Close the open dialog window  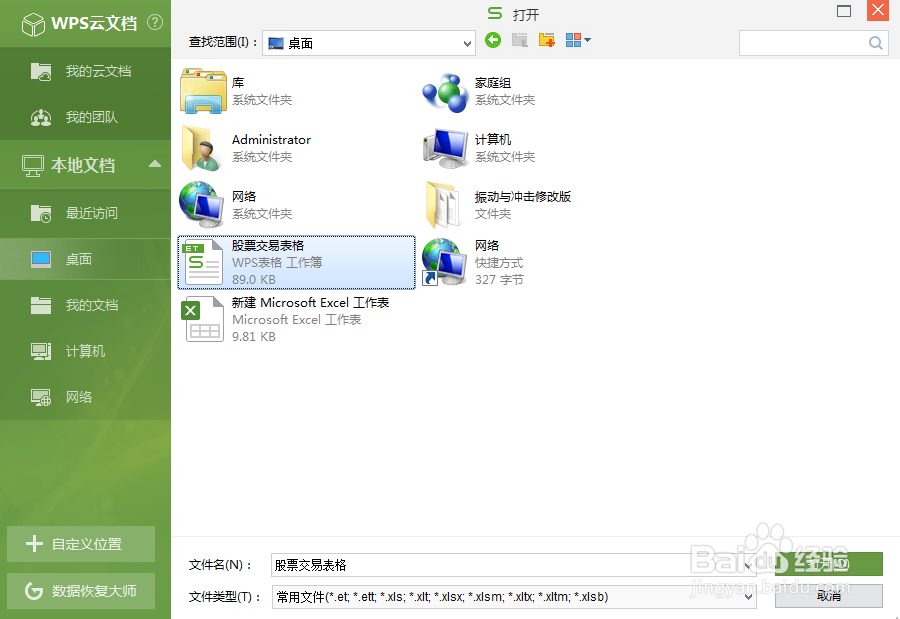click(878, 10)
